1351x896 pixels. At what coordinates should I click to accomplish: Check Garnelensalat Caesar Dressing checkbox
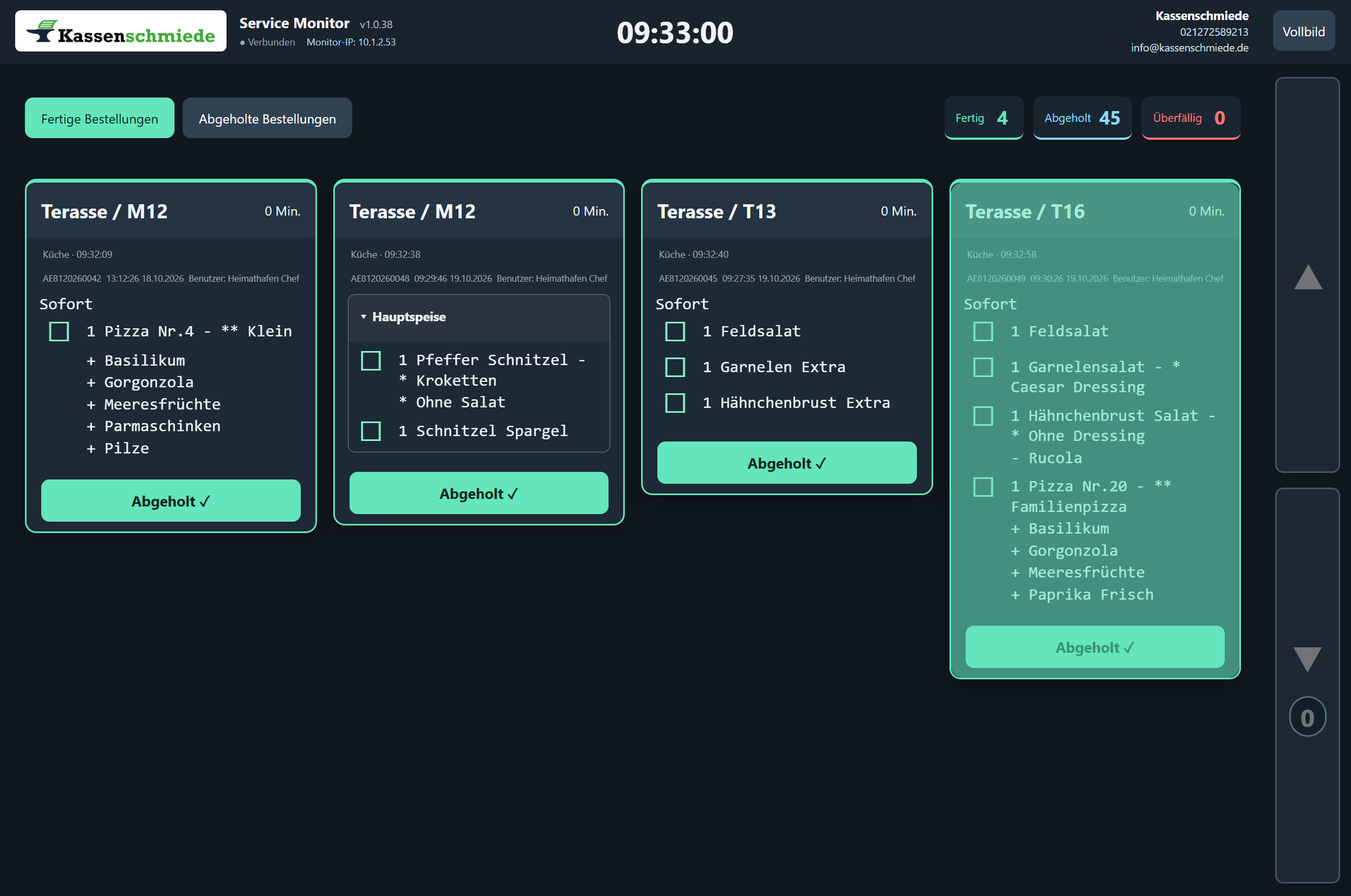pyautogui.click(x=983, y=367)
